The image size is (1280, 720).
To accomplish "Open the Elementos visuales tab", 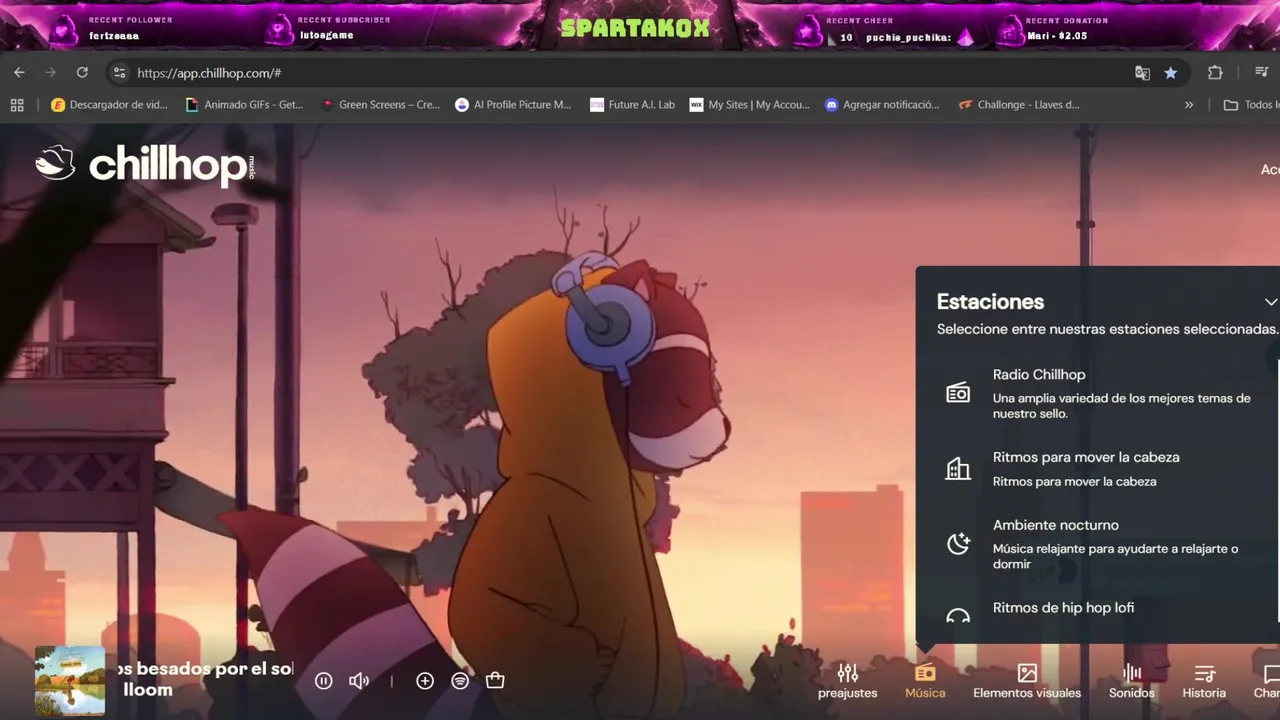I will (1027, 681).
